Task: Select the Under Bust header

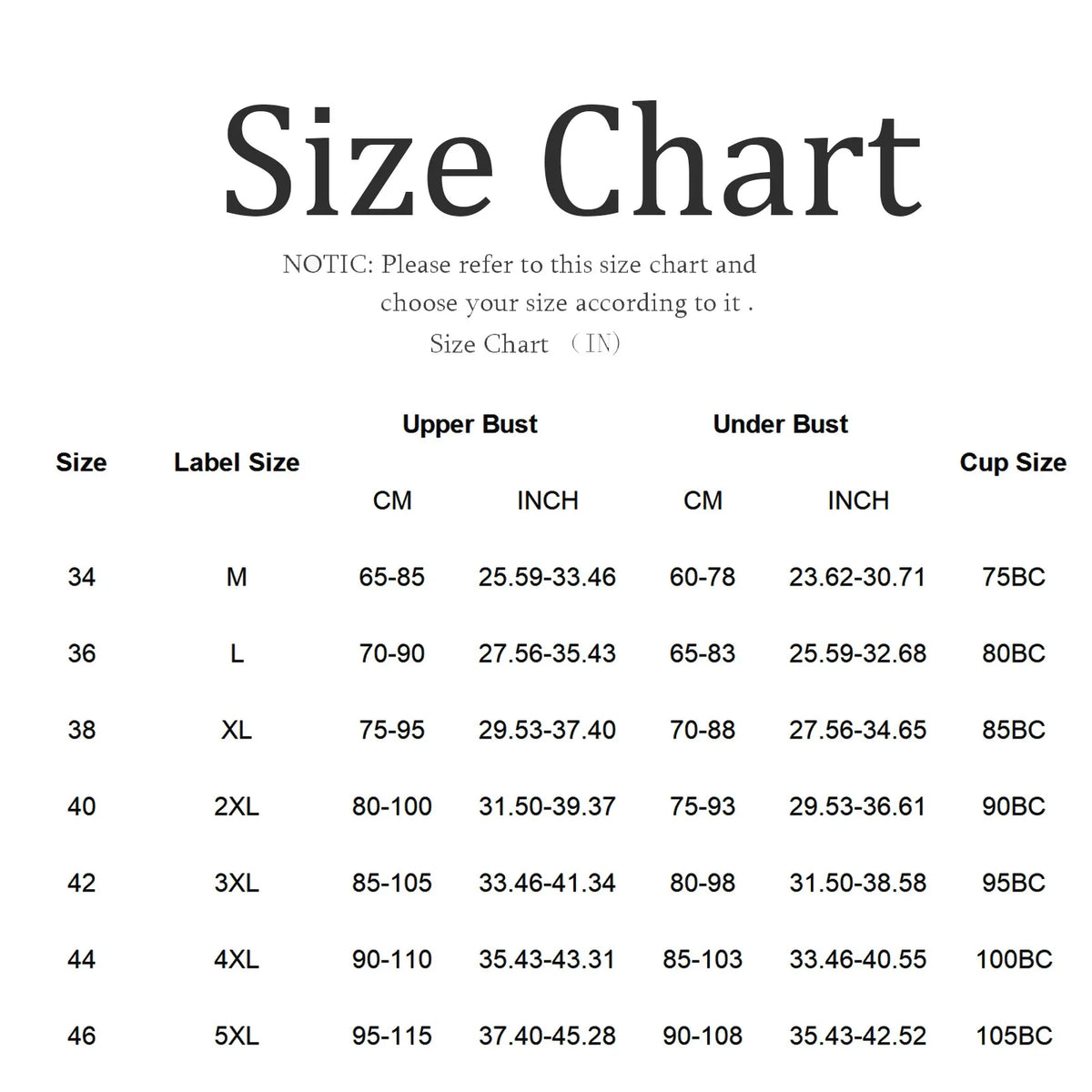Action: pyautogui.click(x=780, y=424)
